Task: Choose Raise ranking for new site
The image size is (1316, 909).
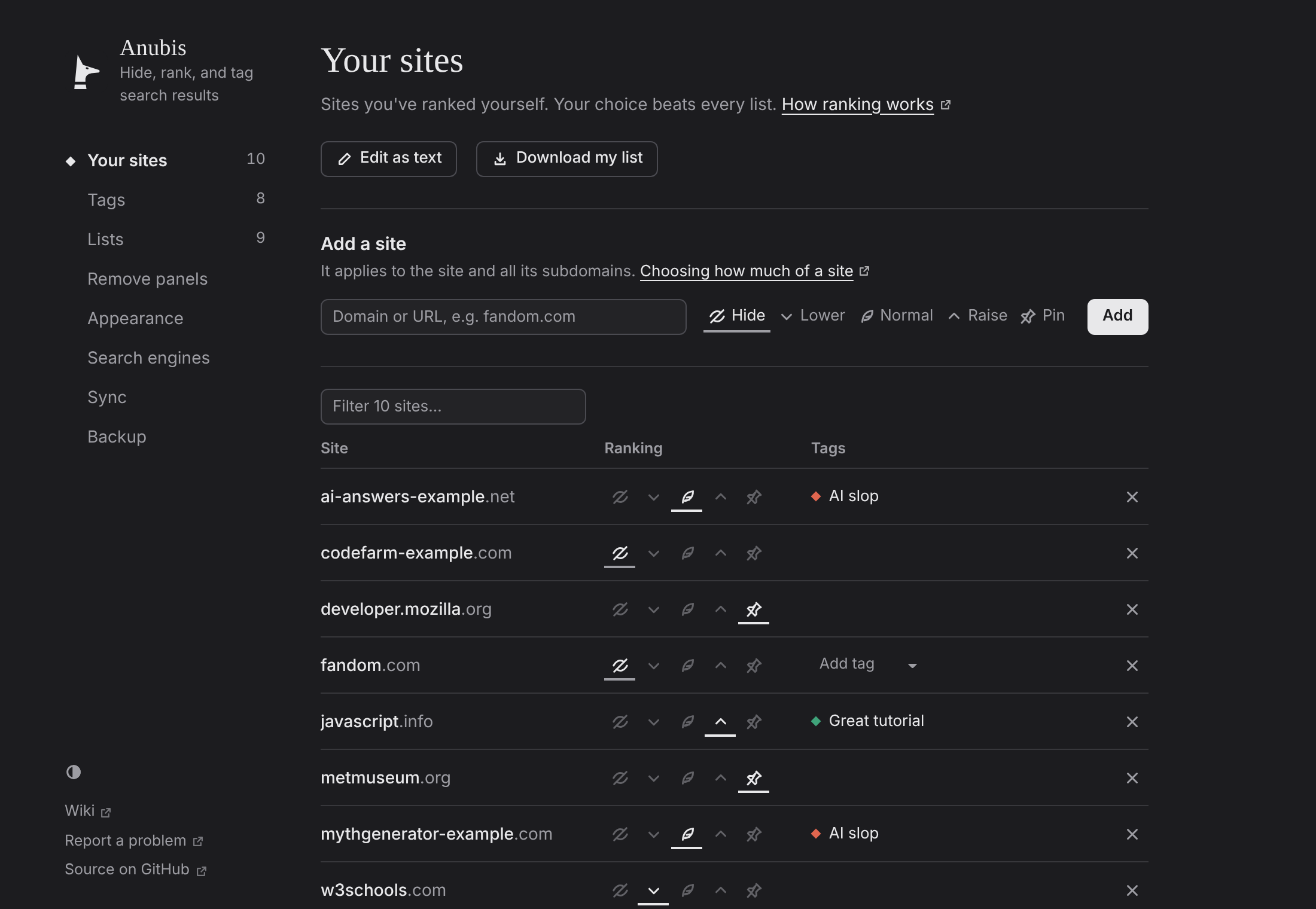Action: point(977,316)
